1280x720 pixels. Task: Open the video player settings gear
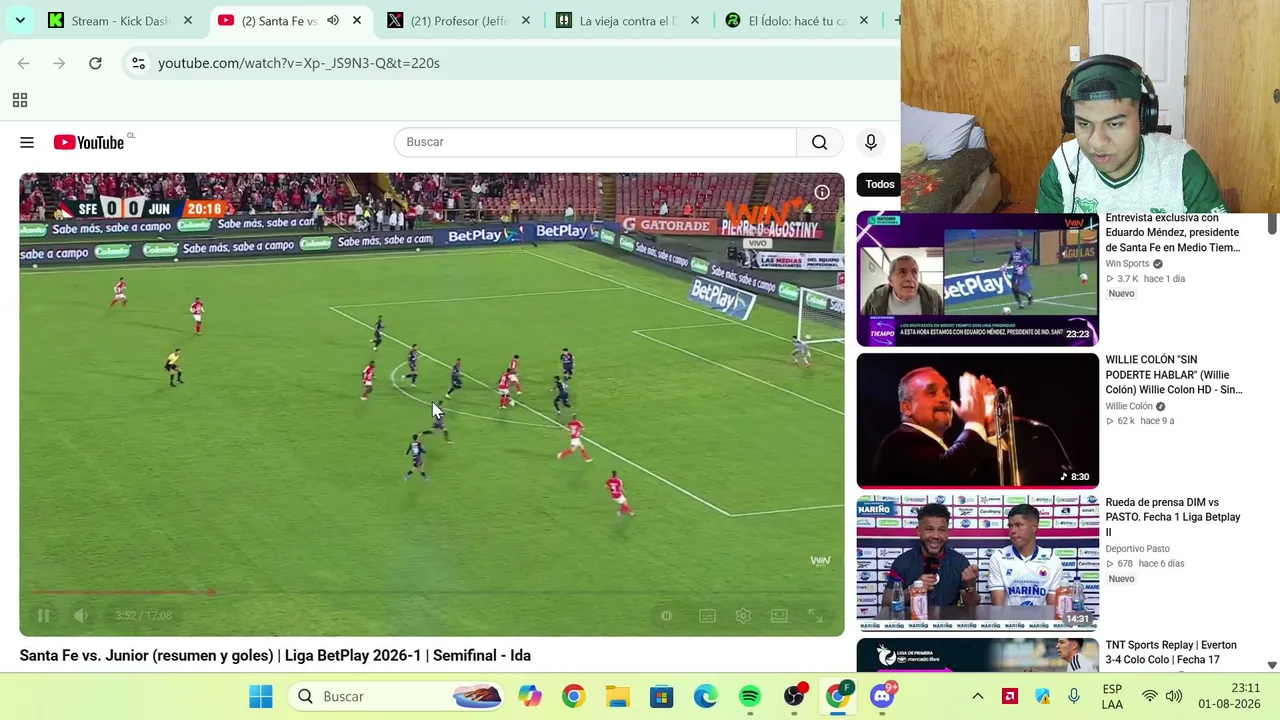(743, 616)
